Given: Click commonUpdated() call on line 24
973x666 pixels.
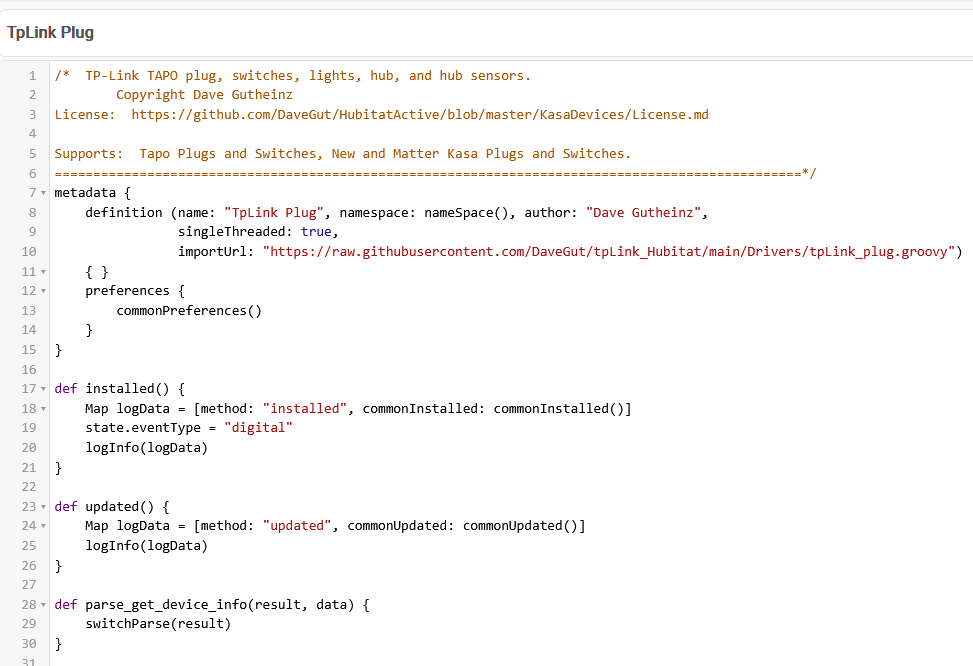Looking at the screenshot, I should (x=520, y=526).
